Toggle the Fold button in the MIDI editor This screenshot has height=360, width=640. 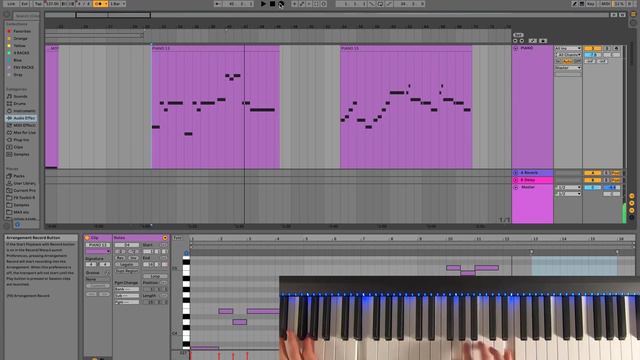(x=178, y=238)
